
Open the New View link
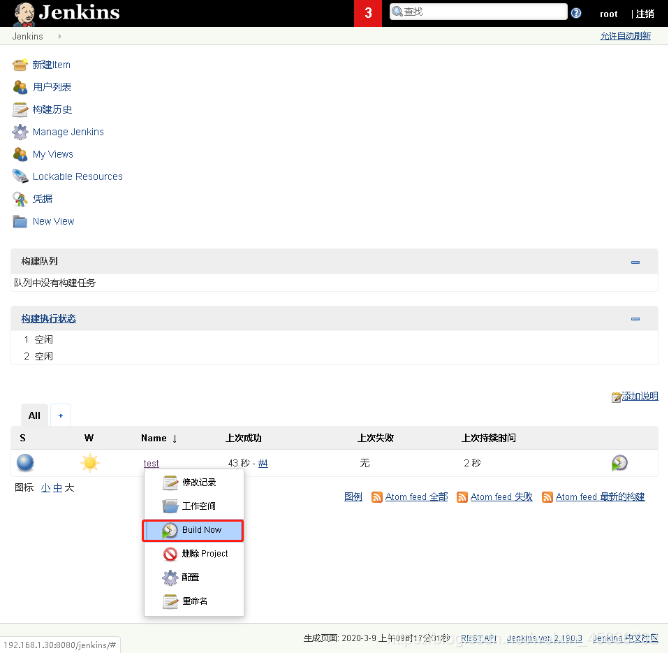tap(53, 222)
